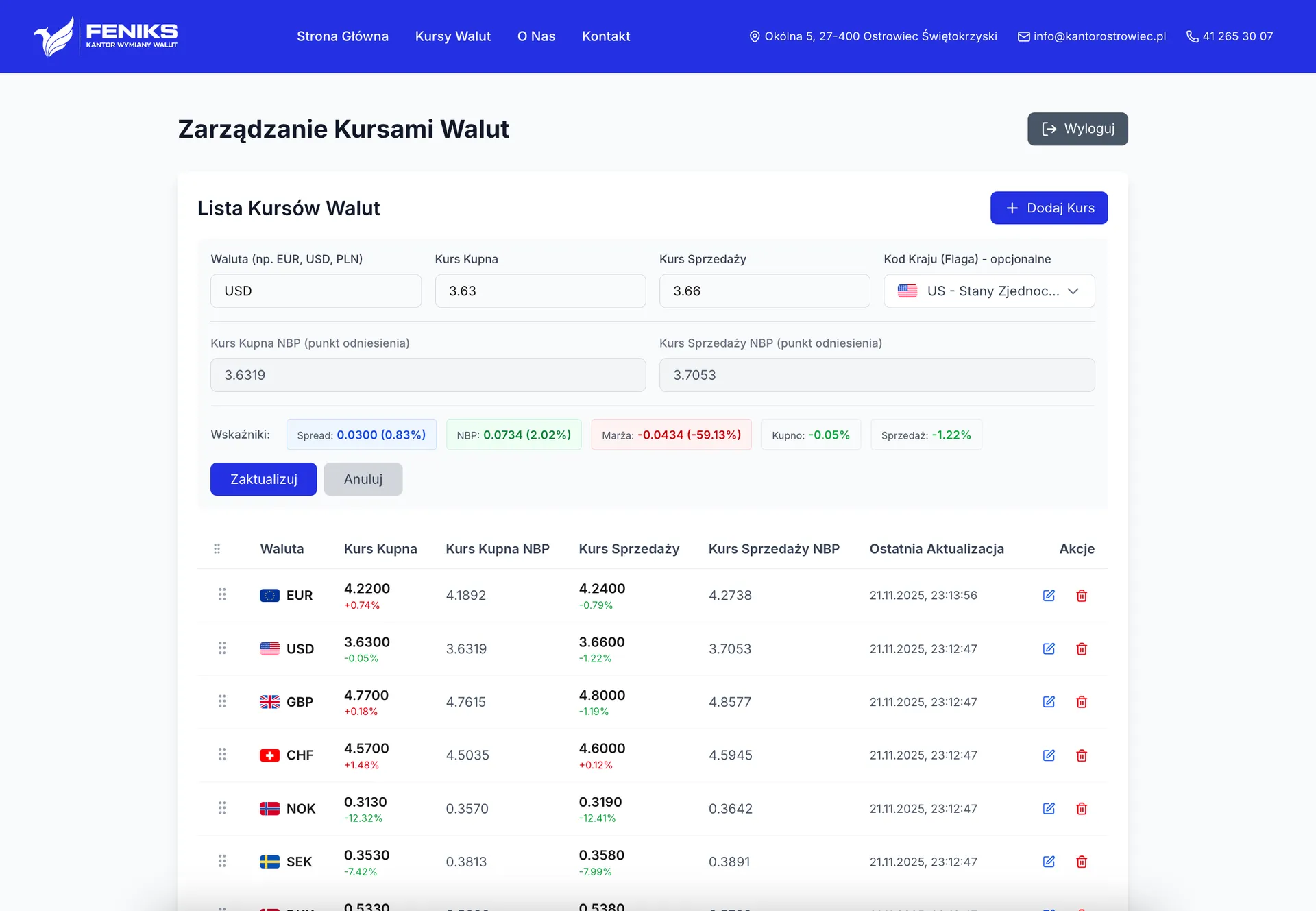Screen dimensions: 1316x911
Task: Click trash icon in CHF row
Action: click(x=1082, y=755)
